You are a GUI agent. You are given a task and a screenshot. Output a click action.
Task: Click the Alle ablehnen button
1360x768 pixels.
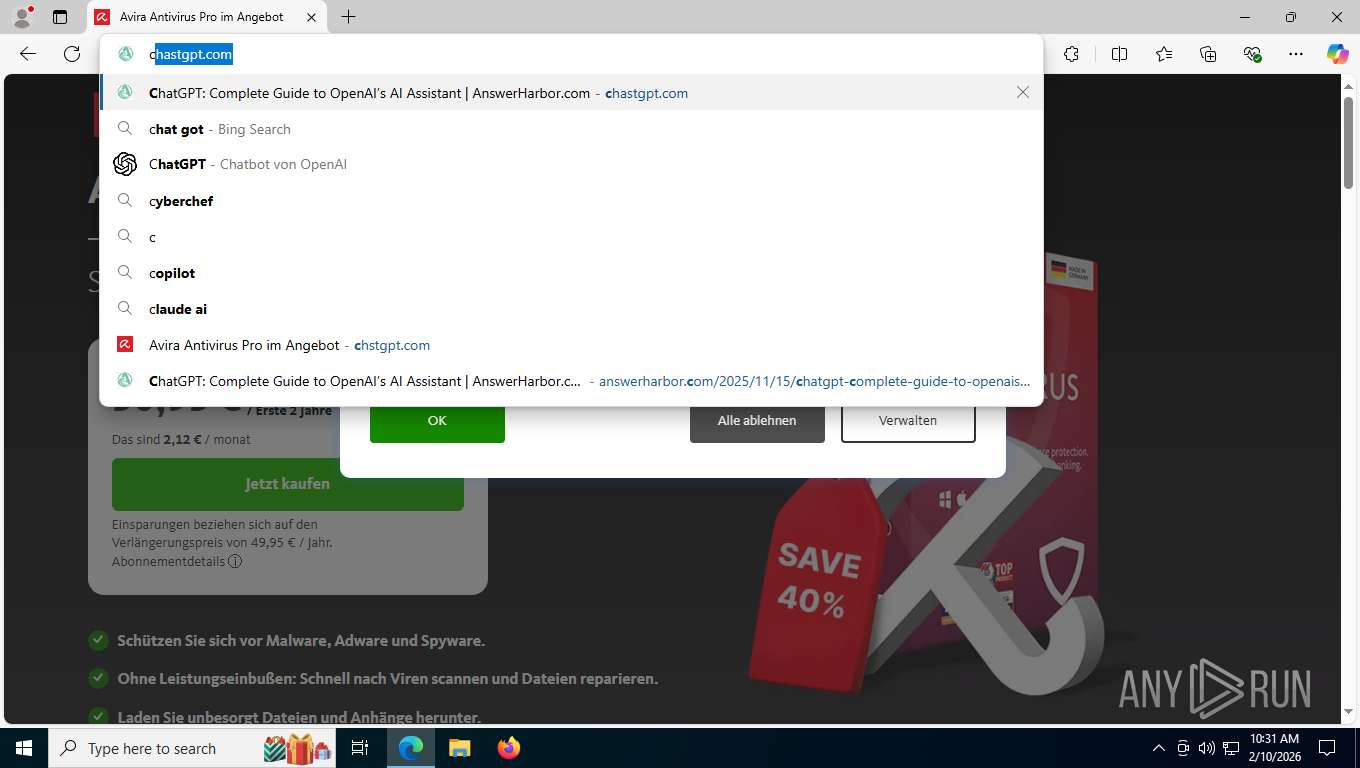(x=757, y=421)
